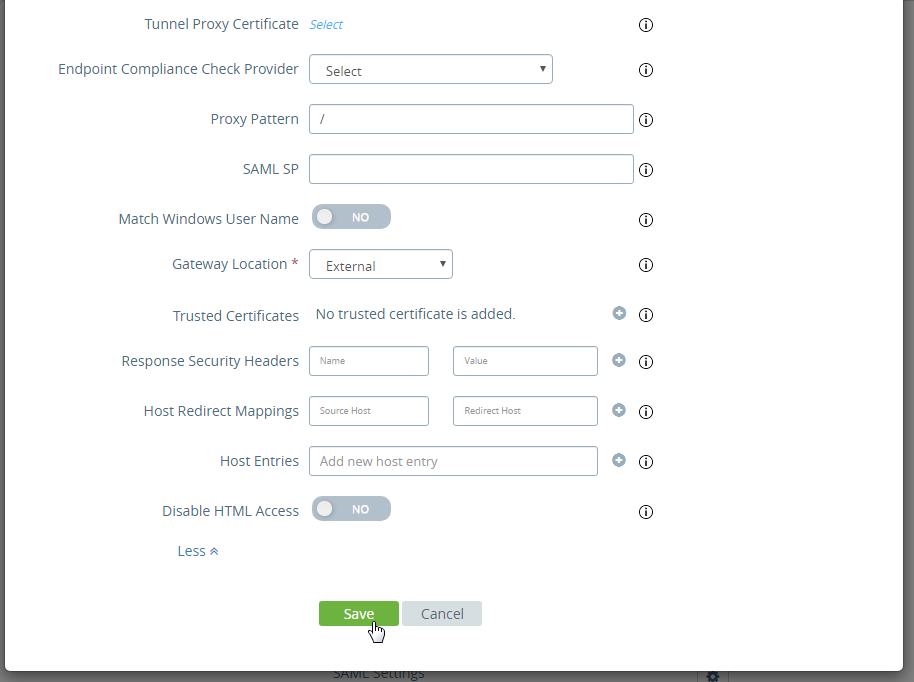Screen dimensions: 914x682
Task: Toggle Disable HTML Access switch
Action: [351, 509]
